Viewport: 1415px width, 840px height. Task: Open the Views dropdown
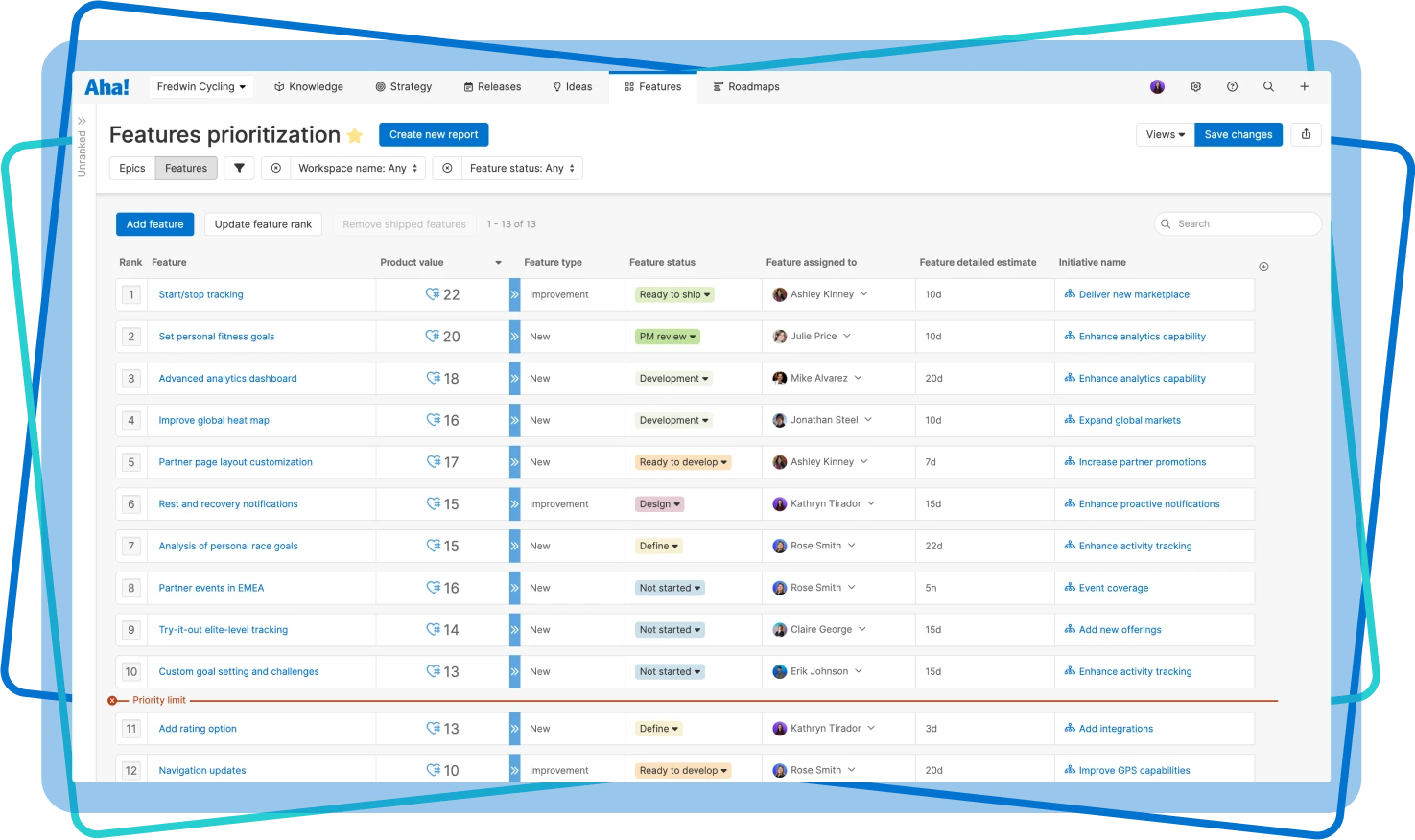(1164, 134)
